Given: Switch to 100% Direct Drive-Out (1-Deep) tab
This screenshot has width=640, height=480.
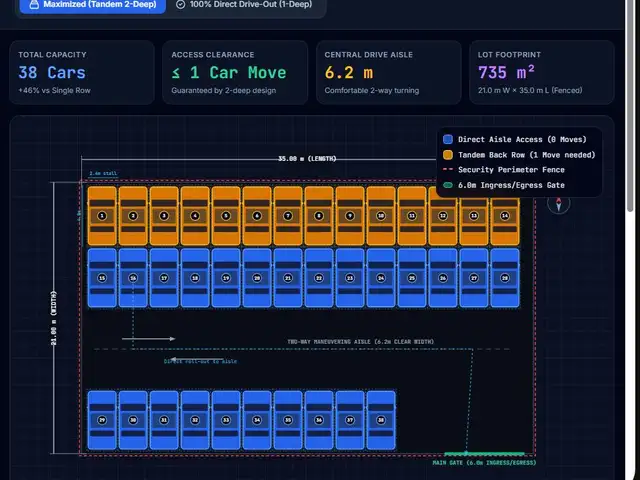Looking at the screenshot, I should (244, 4).
